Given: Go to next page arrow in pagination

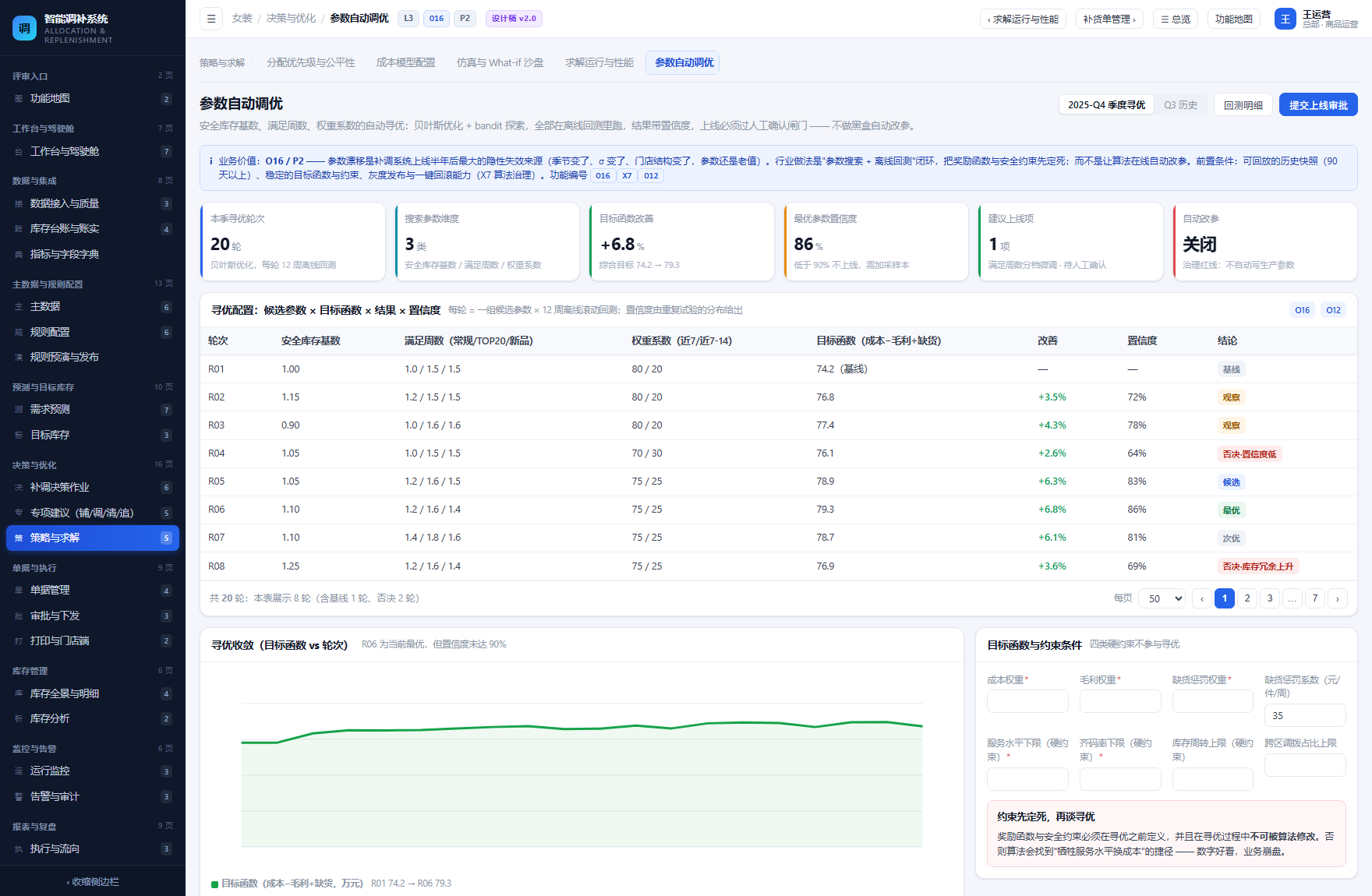Looking at the screenshot, I should click(1338, 598).
